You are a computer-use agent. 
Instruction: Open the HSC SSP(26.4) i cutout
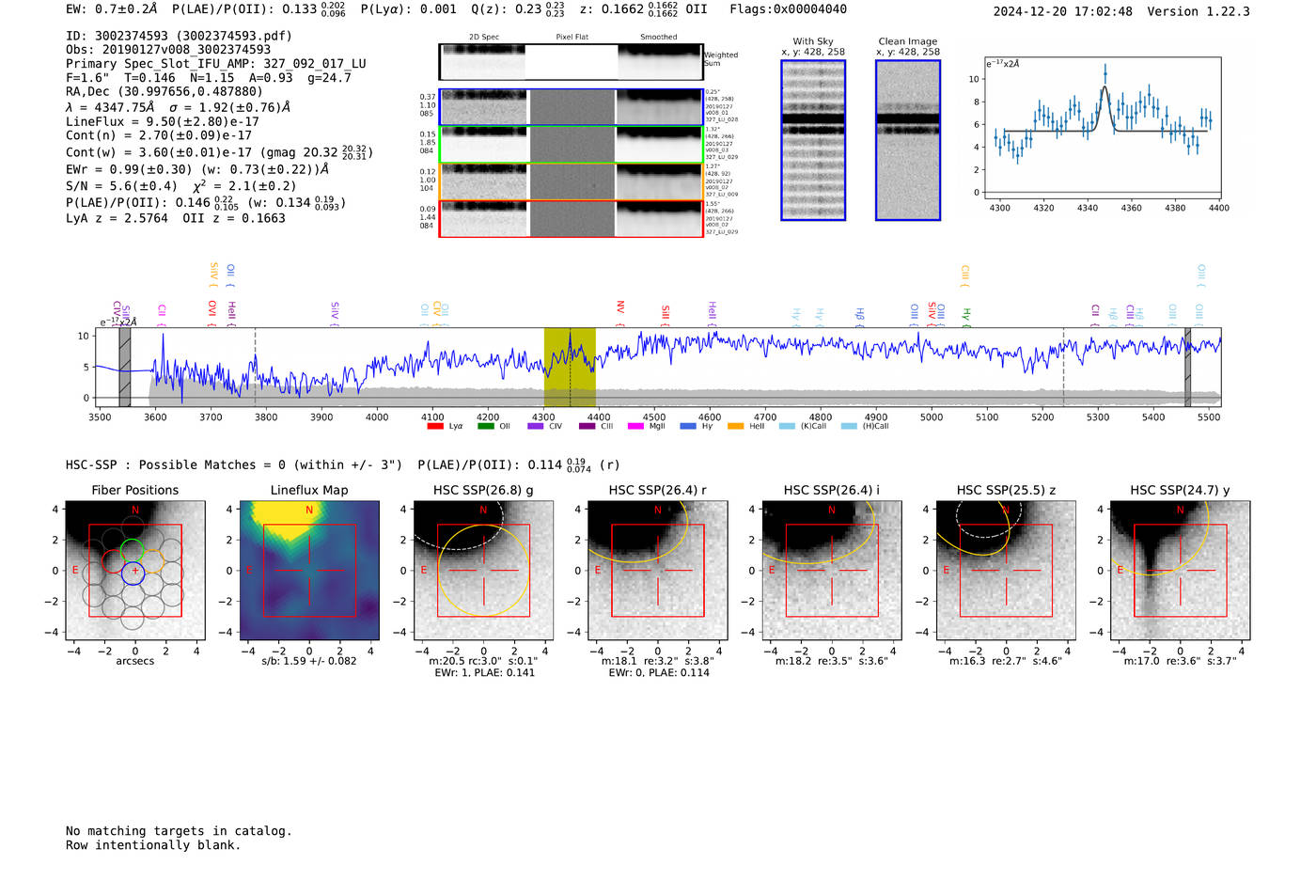(x=832, y=571)
